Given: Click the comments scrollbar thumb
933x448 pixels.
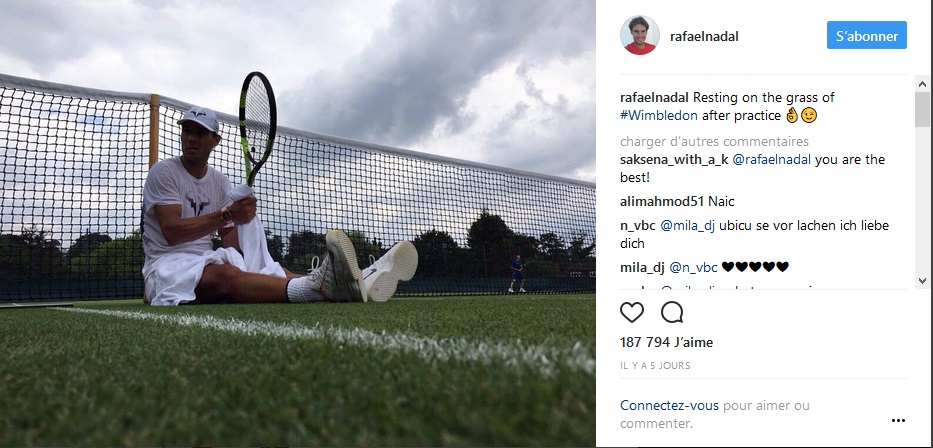Looking at the screenshot, I should (x=922, y=109).
